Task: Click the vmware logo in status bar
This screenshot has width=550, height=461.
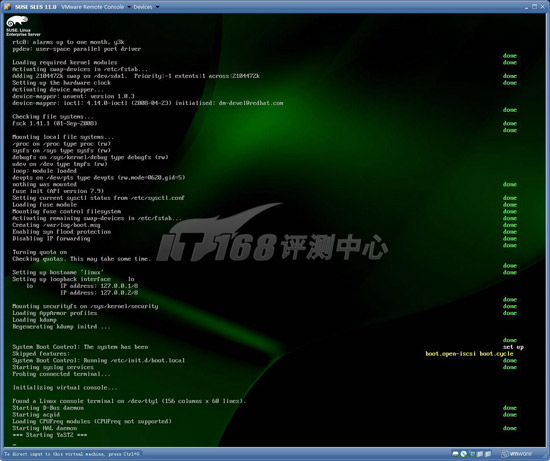Action: point(516,454)
